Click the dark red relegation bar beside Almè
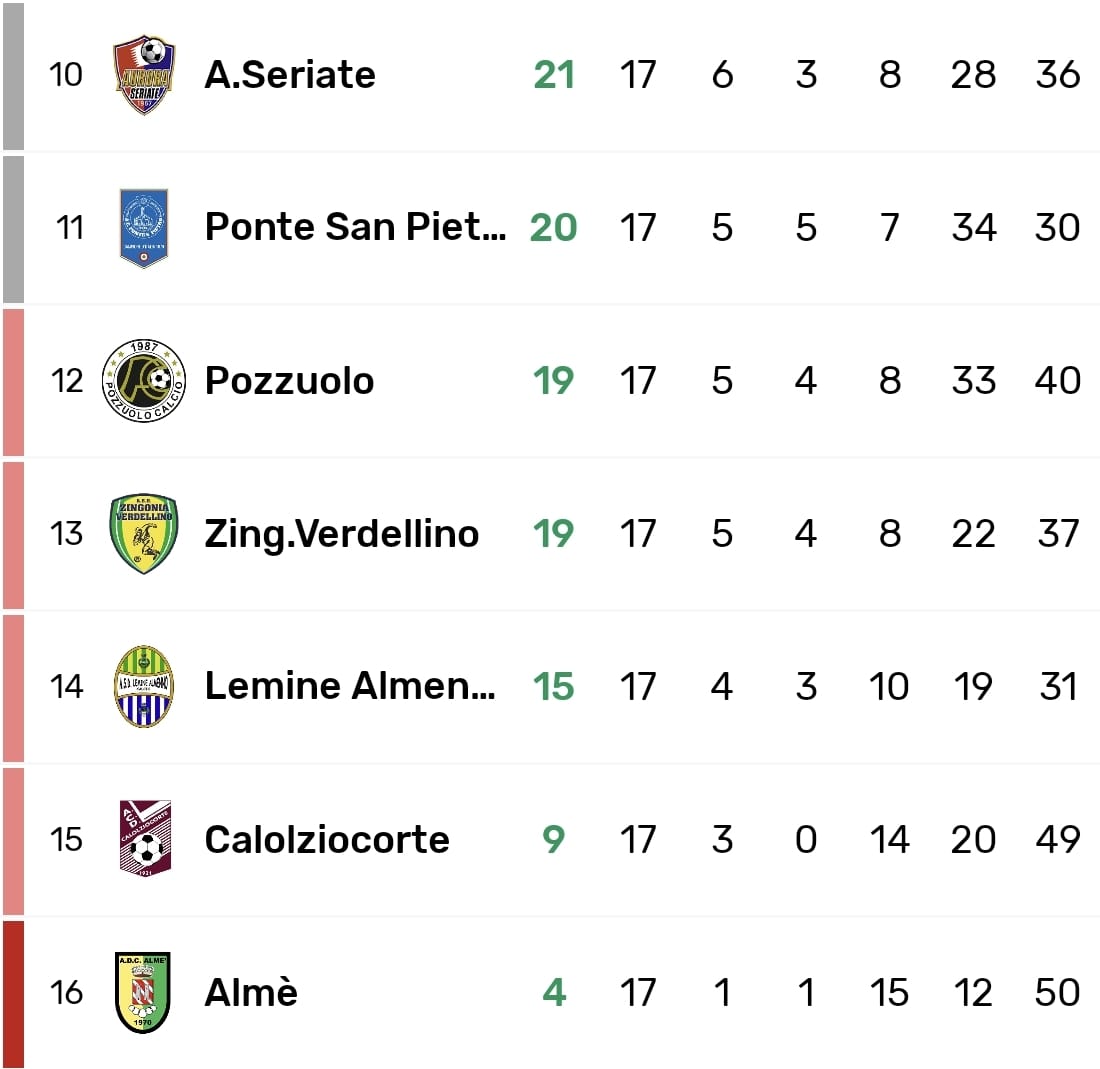1100x1069 pixels. point(12,993)
